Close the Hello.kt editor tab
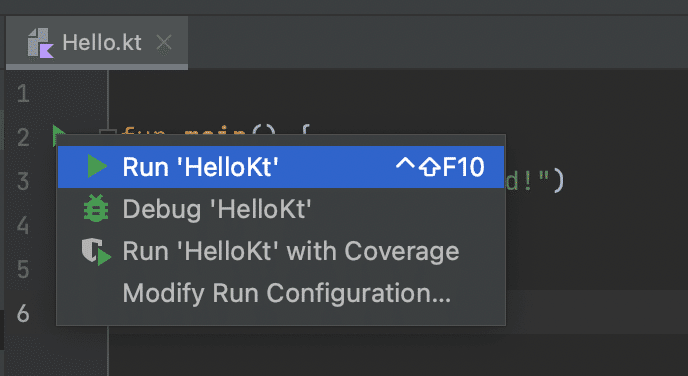 (164, 43)
